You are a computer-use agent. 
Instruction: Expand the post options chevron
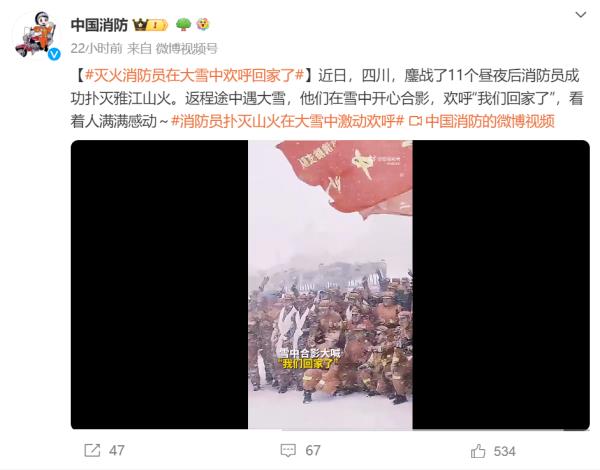(581, 15)
